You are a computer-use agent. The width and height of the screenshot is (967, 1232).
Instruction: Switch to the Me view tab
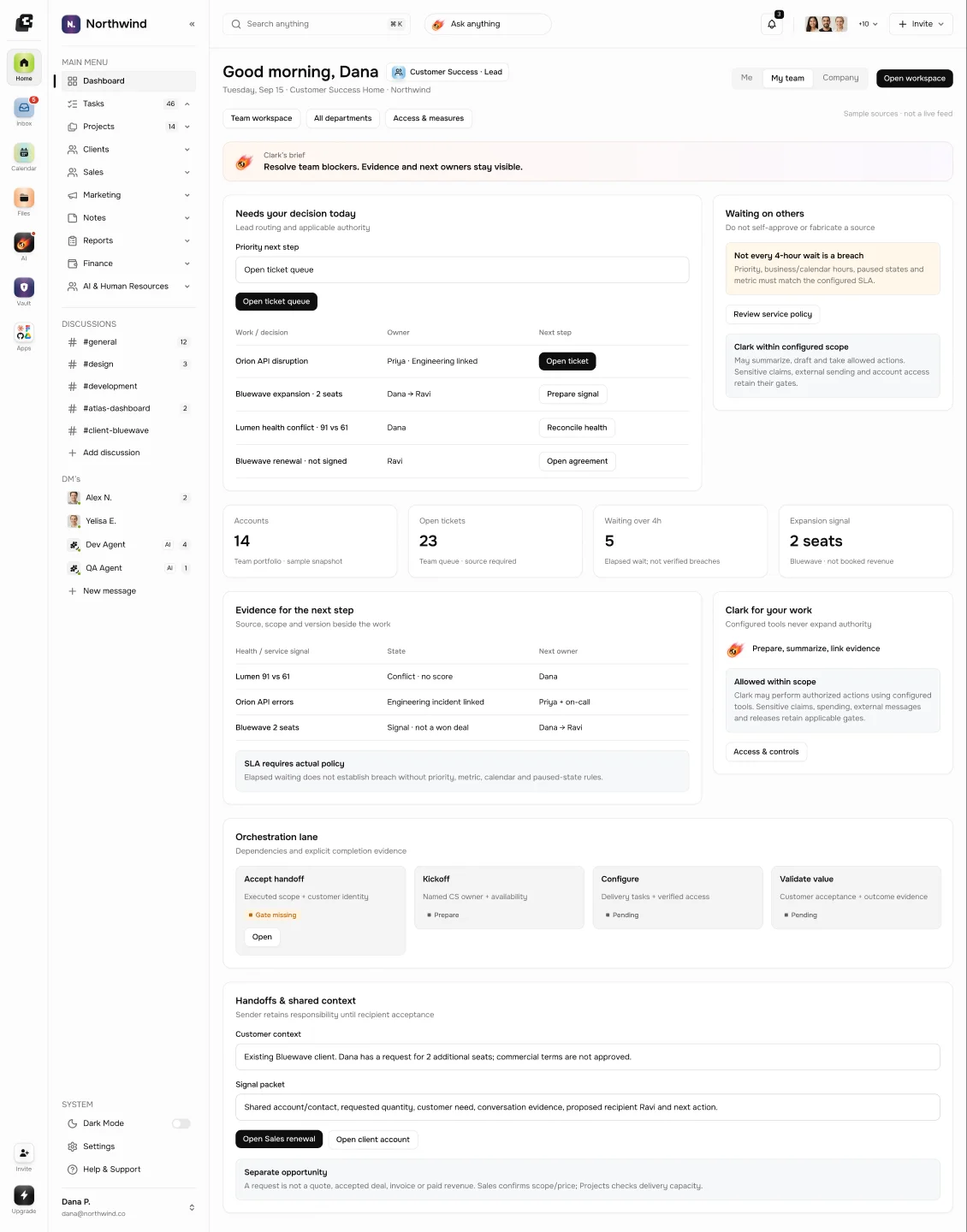[x=747, y=78]
